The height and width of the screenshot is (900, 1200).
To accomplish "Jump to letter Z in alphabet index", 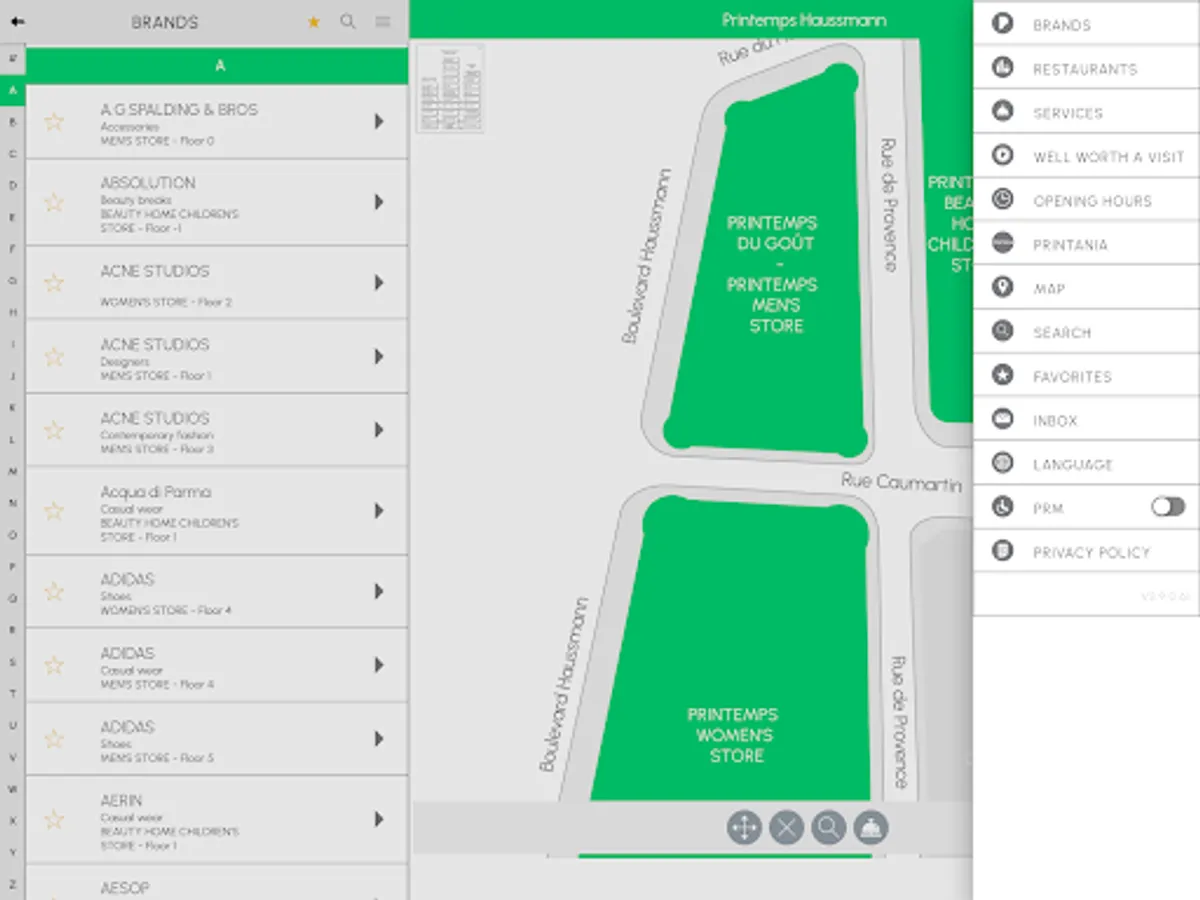I will pos(12,884).
